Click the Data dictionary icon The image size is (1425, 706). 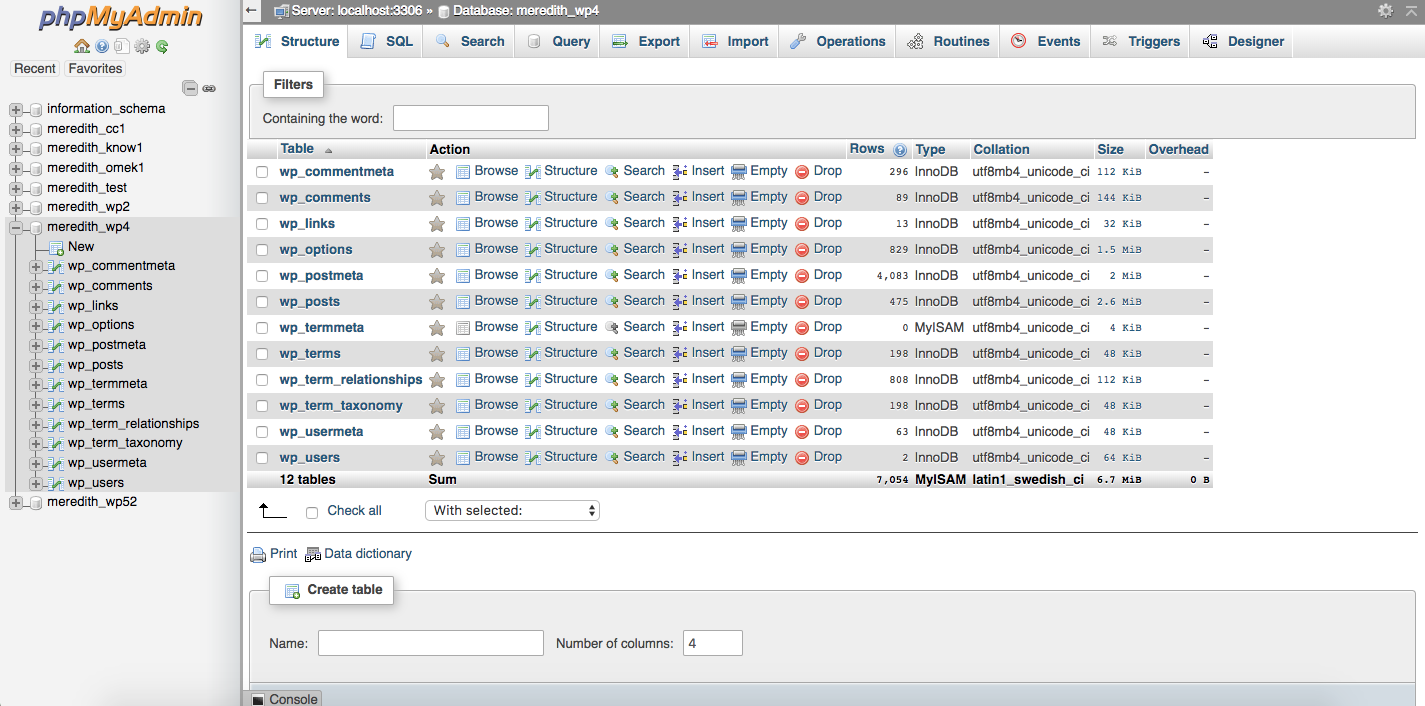(313, 555)
